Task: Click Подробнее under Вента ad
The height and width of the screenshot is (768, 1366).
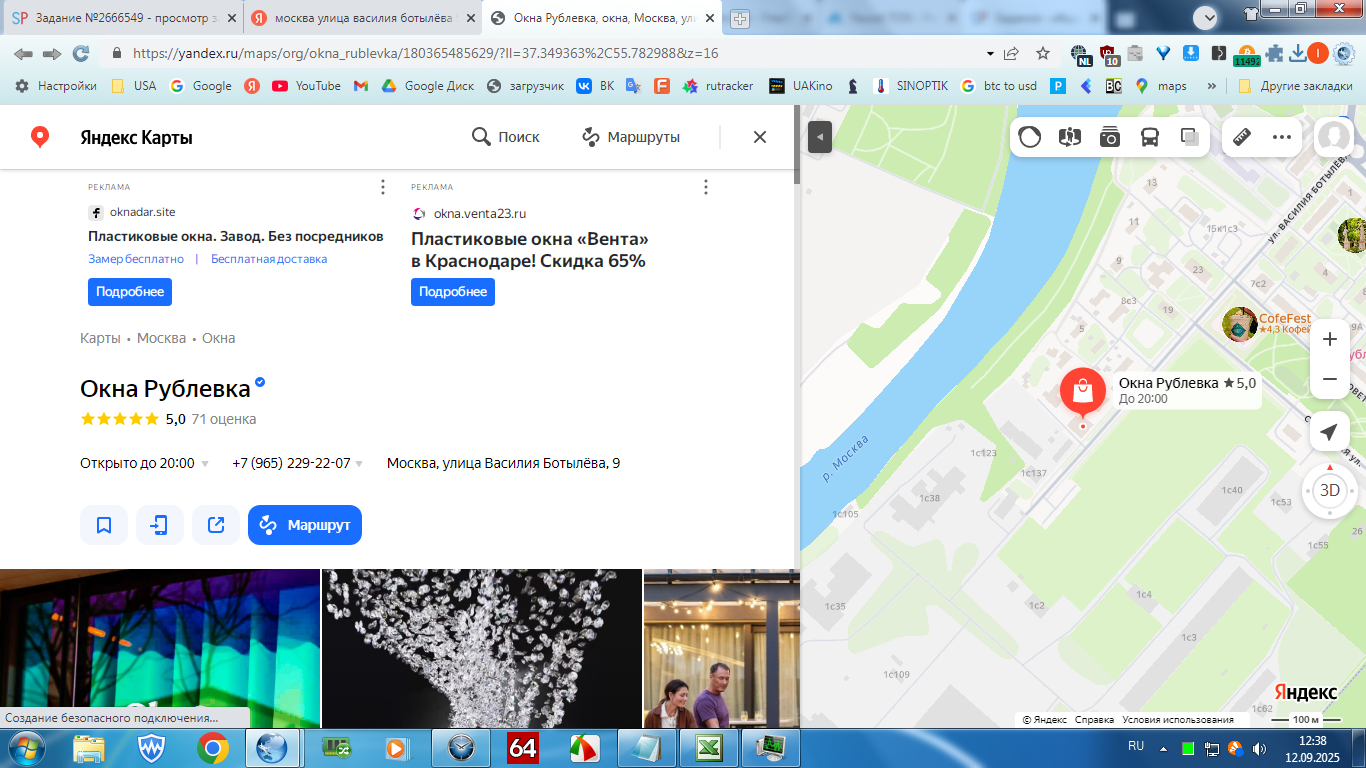Action: (453, 292)
